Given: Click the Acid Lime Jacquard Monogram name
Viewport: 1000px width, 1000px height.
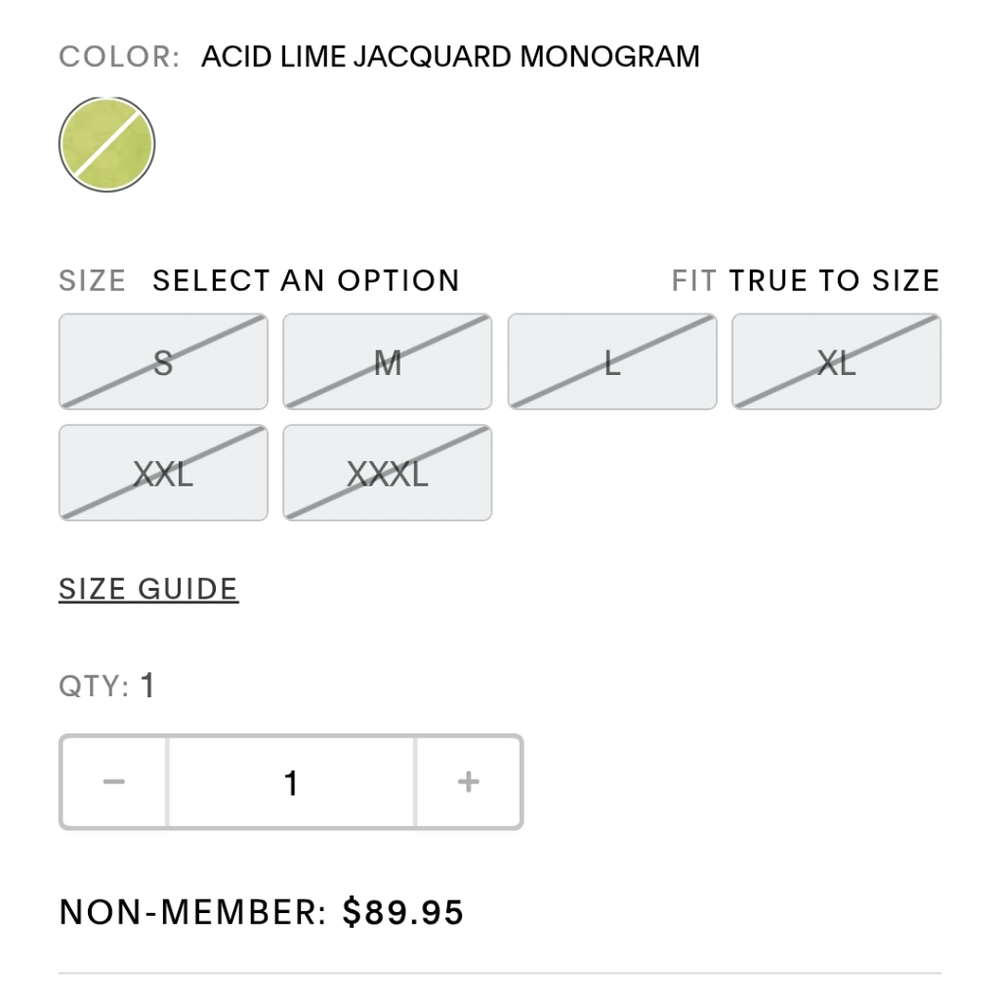Looking at the screenshot, I should click(x=450, y=56).
